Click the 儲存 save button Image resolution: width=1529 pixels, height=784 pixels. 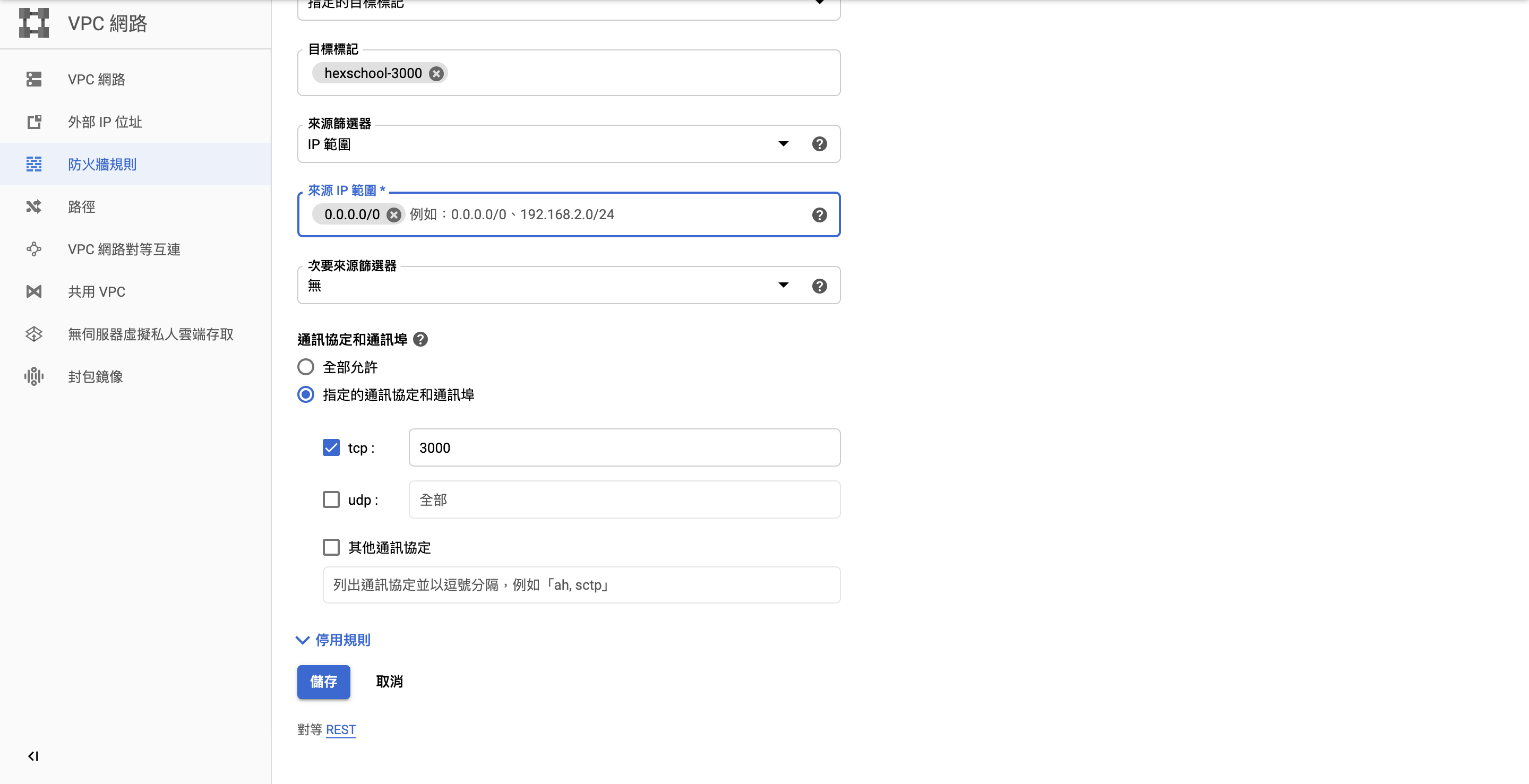coord(323,682)
